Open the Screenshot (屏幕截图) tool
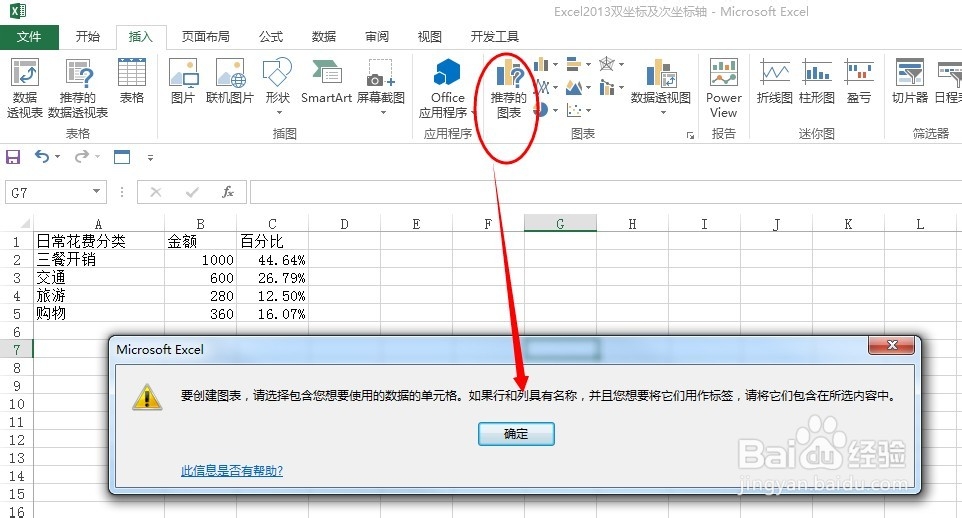962x518 pixels. (380, 86)
